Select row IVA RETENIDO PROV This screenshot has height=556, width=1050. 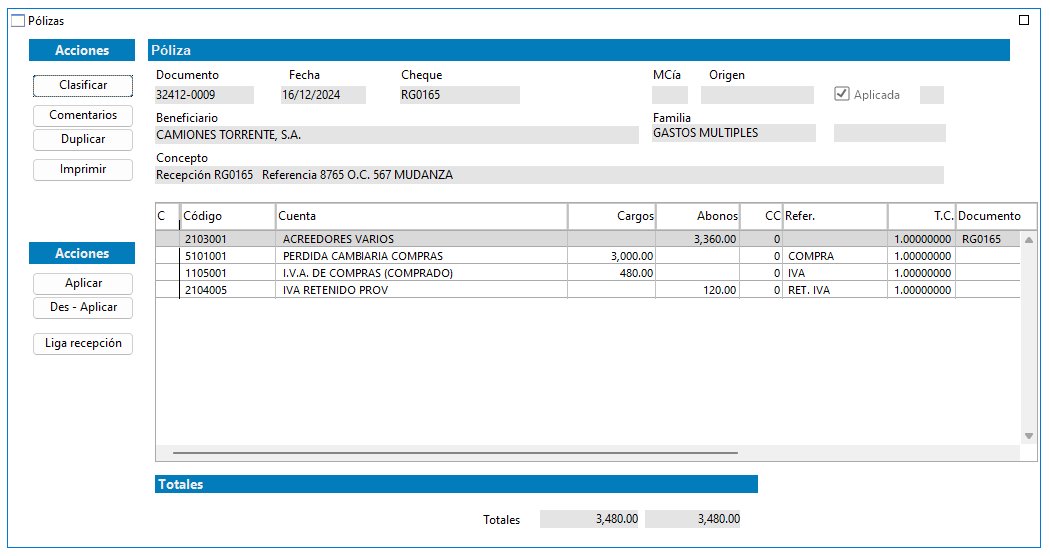pos(588,290)
